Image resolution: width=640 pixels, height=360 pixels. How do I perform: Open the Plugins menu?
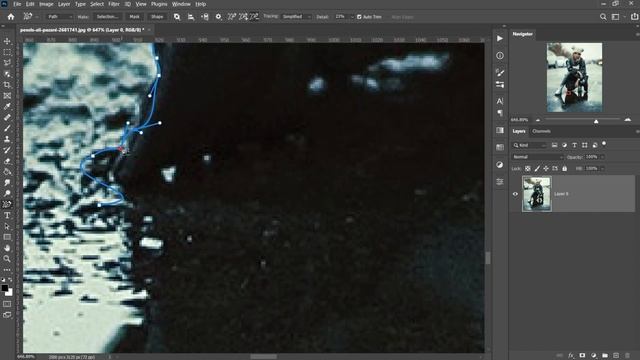[x=159, y=4]
